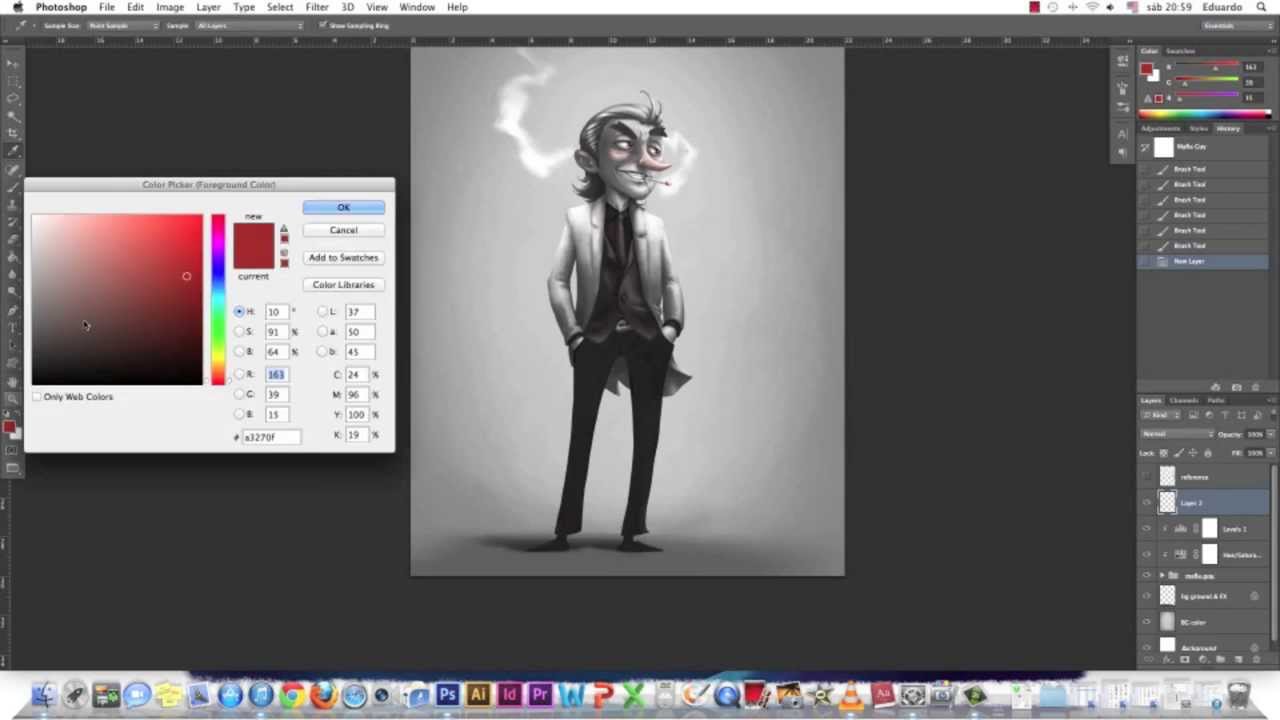Open the Fill slider dropdown arrow
The width and height of the screenshot is (1280, 720).
[x=1271, y=452]
